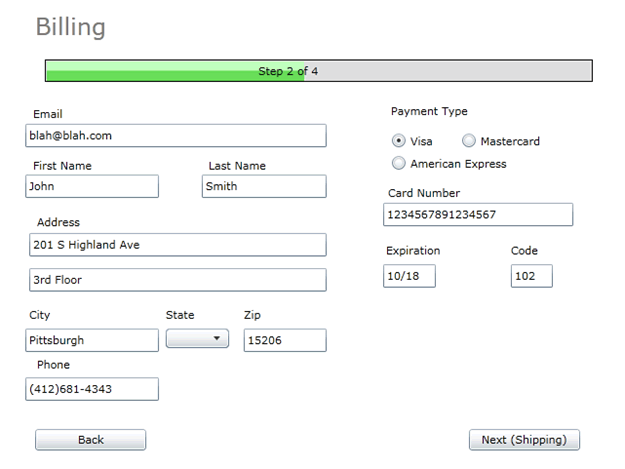Image resolution: width=625 pixels, height=469 pixels.
Task: Click the 3rd Floor address field
Action: point(178,280)
